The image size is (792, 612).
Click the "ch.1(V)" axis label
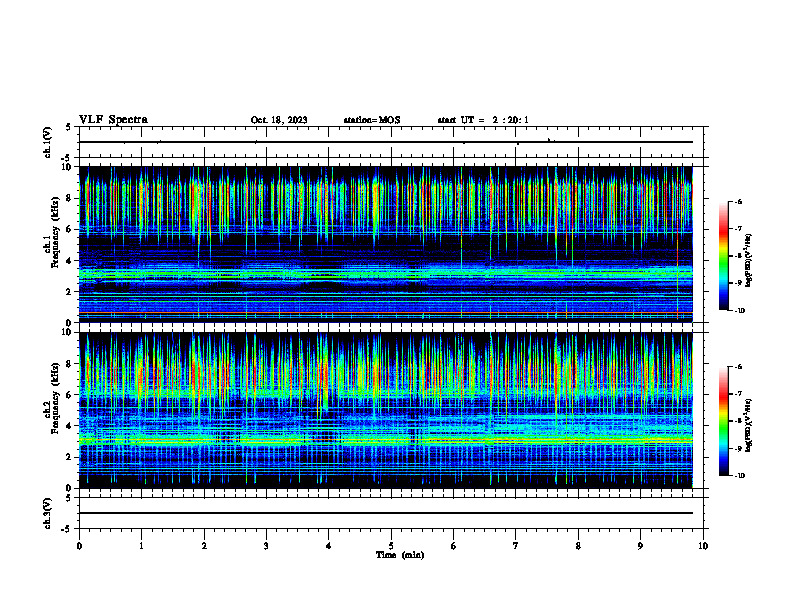[x=48, y=142]
